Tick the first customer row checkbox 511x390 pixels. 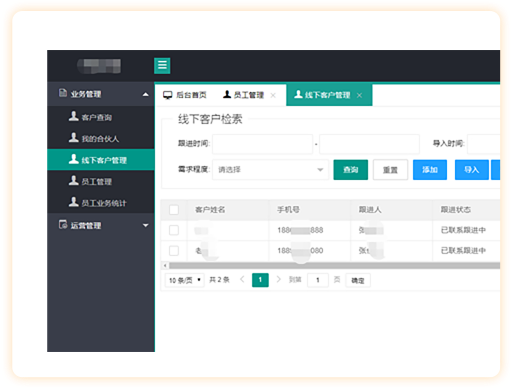click(x=174, y=230)
